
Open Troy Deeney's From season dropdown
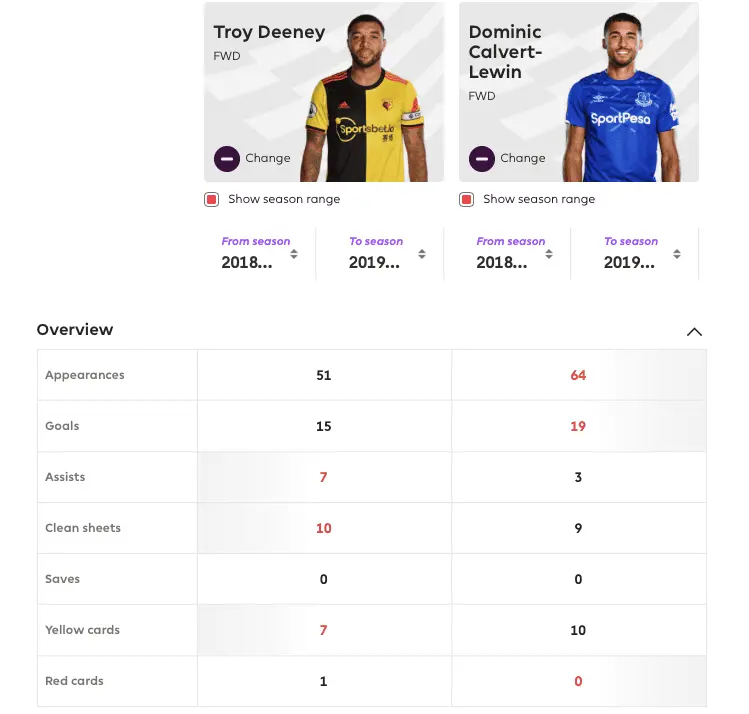click(248, 262)
